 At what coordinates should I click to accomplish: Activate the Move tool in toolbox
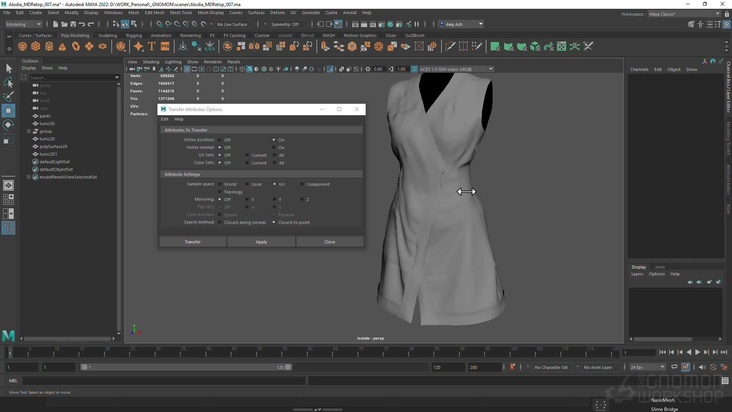[8, 111]
